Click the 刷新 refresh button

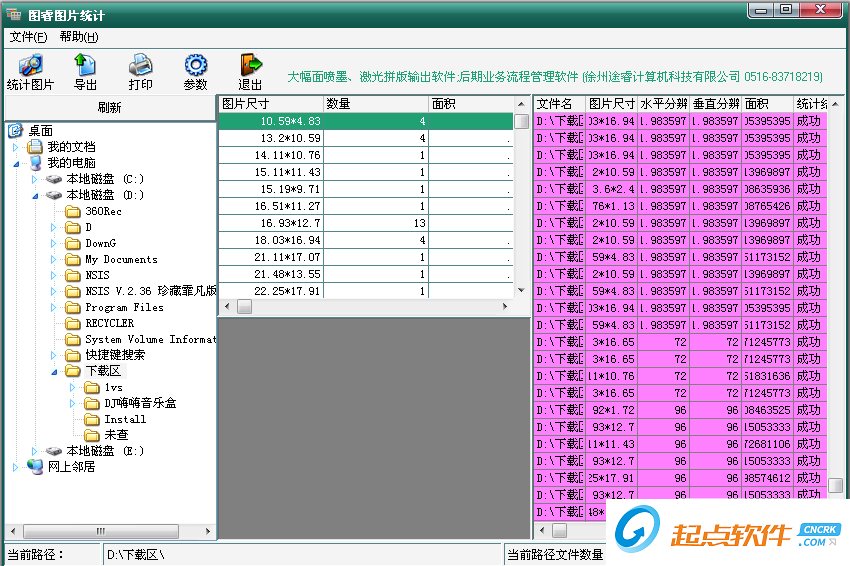109,108
